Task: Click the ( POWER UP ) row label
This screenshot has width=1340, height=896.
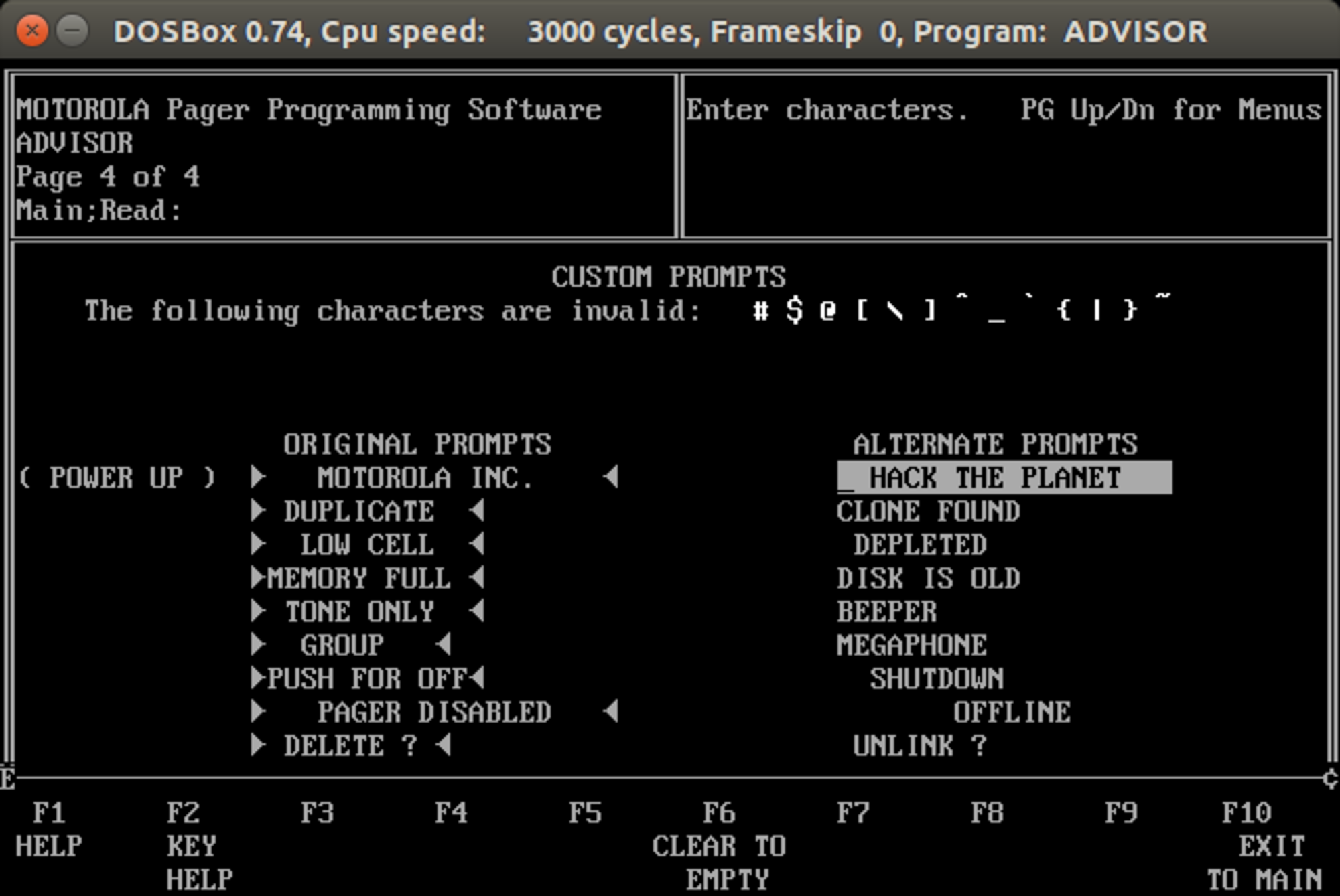Action: click(117, 478)
